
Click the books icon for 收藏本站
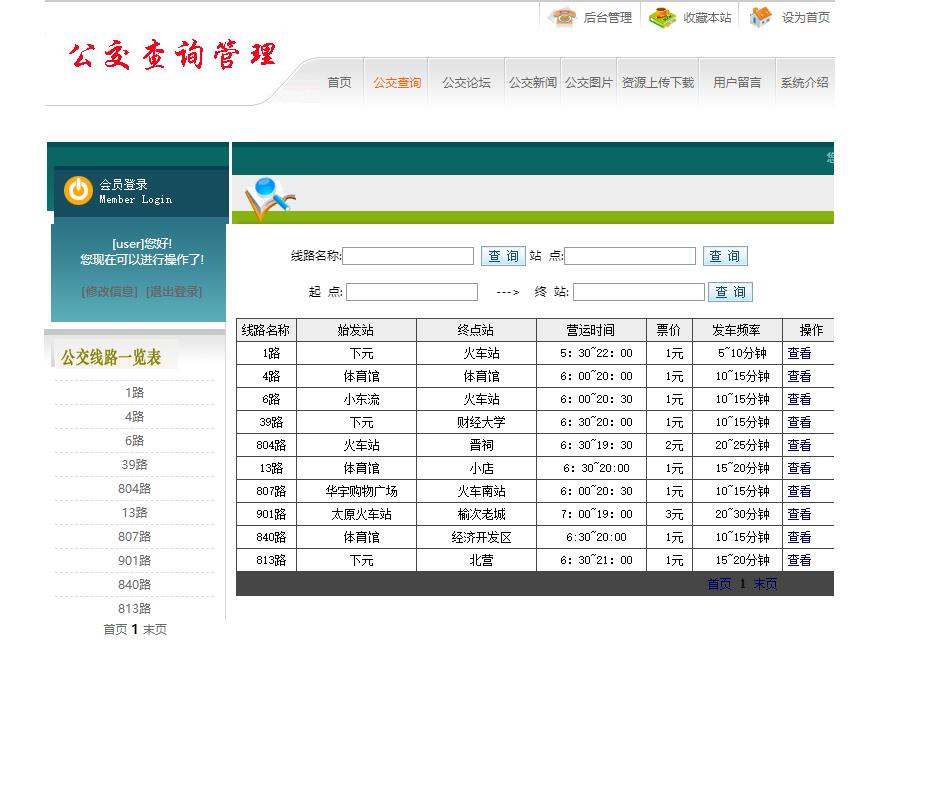pyautogui.click(x=661, y=16)
